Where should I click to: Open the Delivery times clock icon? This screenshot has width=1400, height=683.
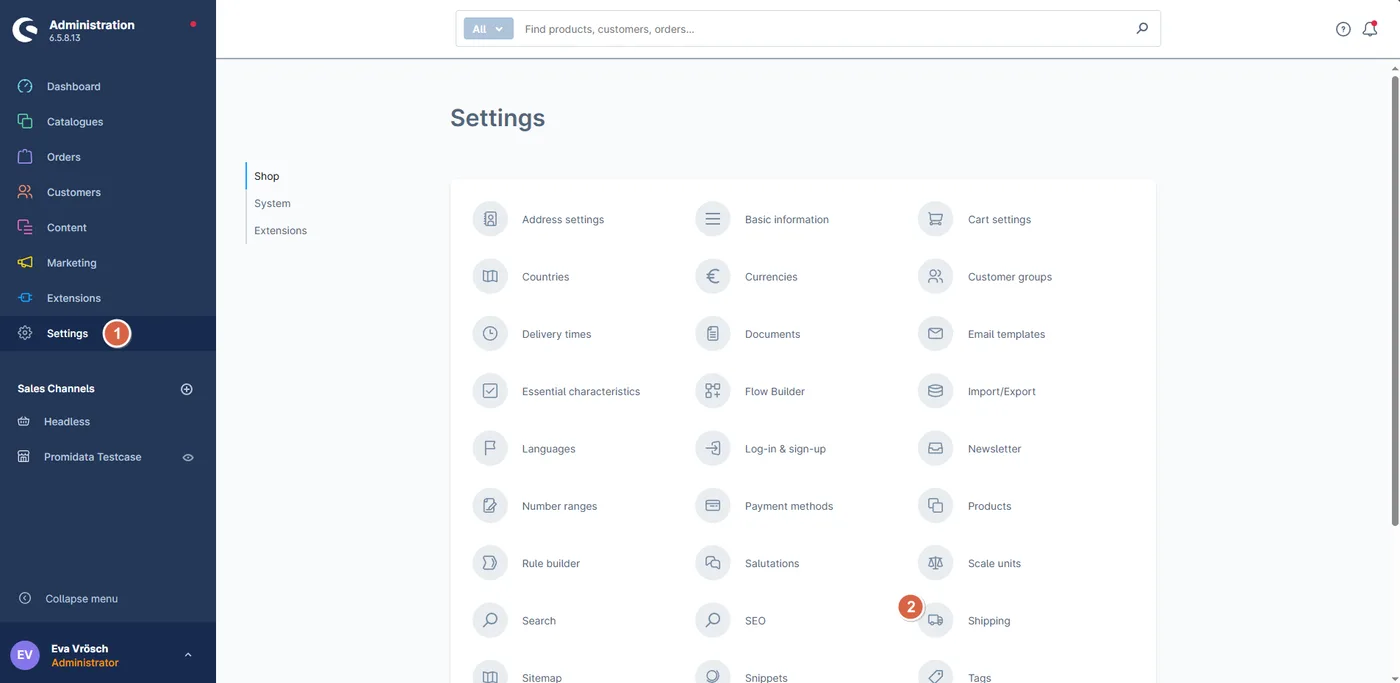(490, 334)
